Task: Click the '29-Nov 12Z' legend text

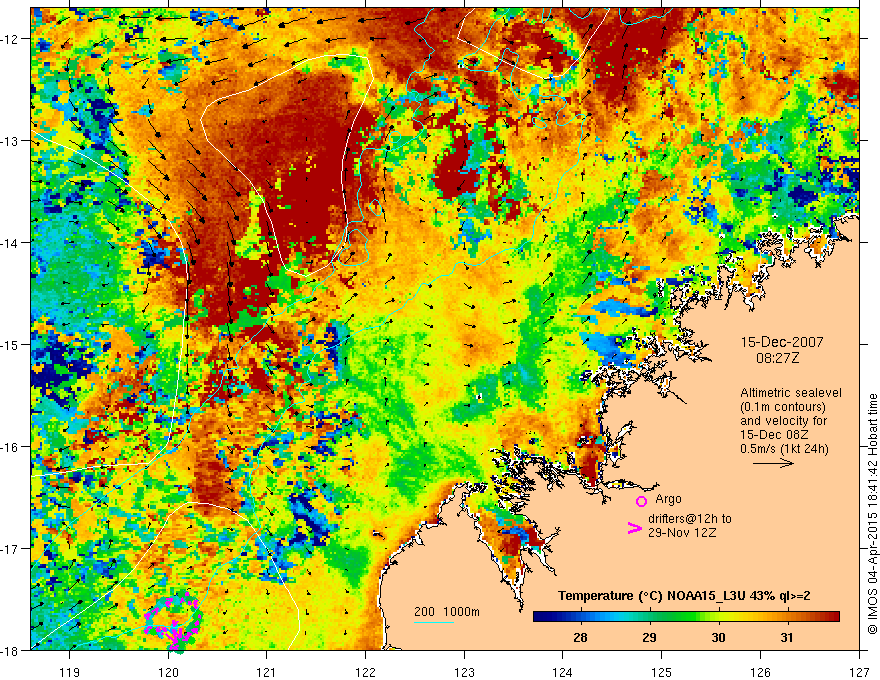Action: 682,532
